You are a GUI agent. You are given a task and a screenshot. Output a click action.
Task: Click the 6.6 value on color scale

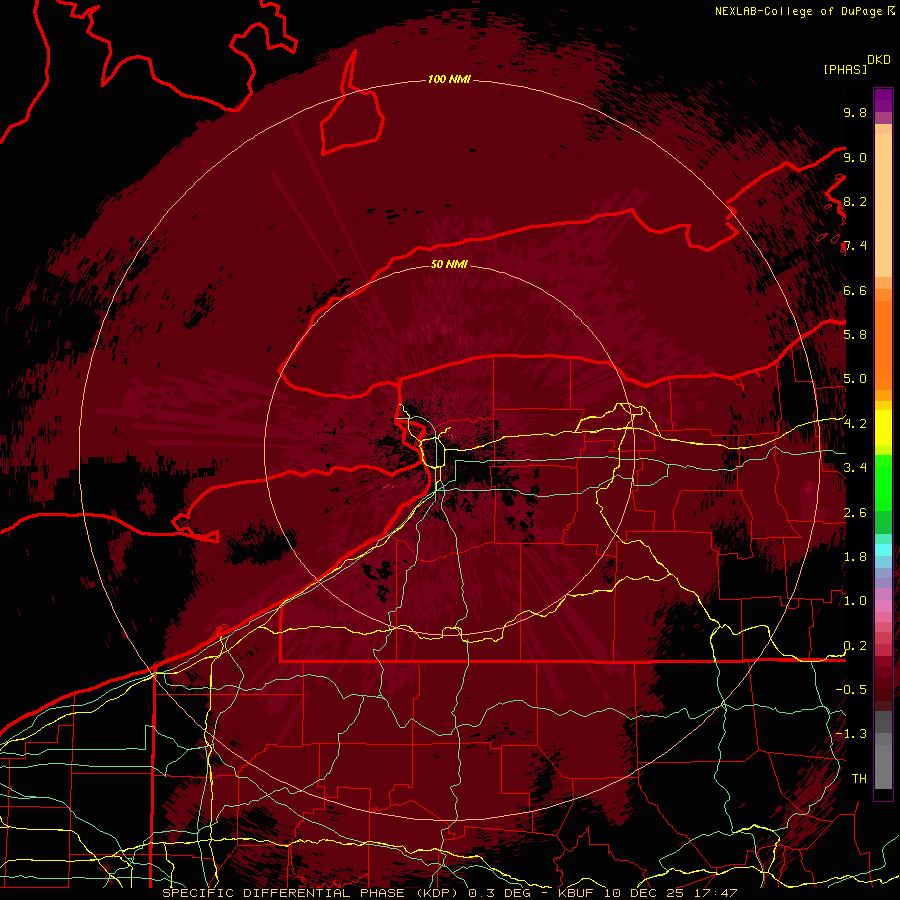pos(855,290)
